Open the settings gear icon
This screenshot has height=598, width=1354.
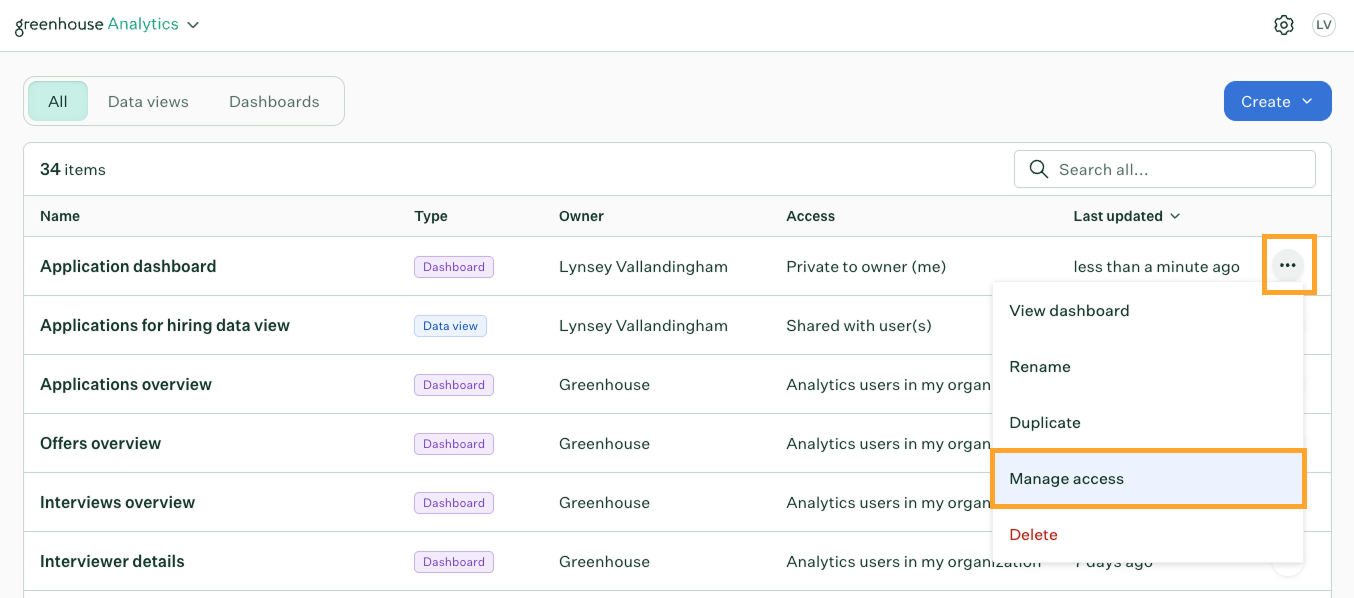(x=1284, y=25)
